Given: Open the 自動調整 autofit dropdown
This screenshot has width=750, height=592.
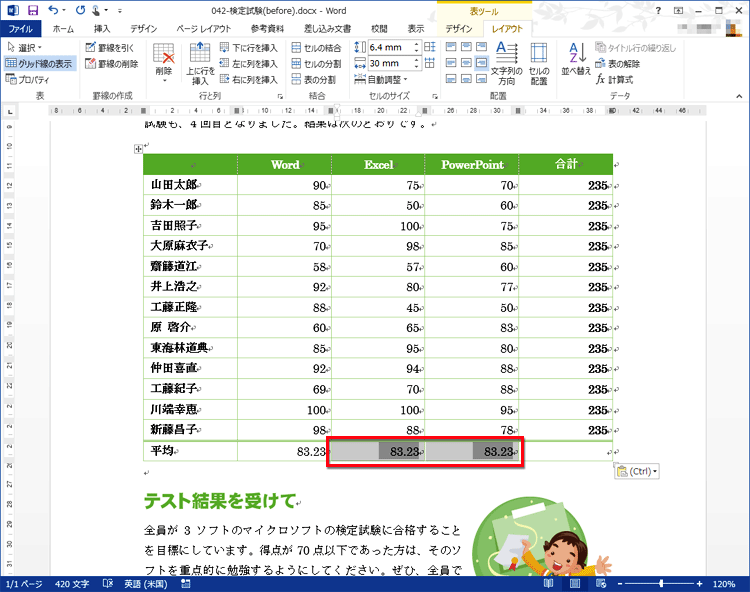Looking at the screenshot, I should tap(381, 79).
